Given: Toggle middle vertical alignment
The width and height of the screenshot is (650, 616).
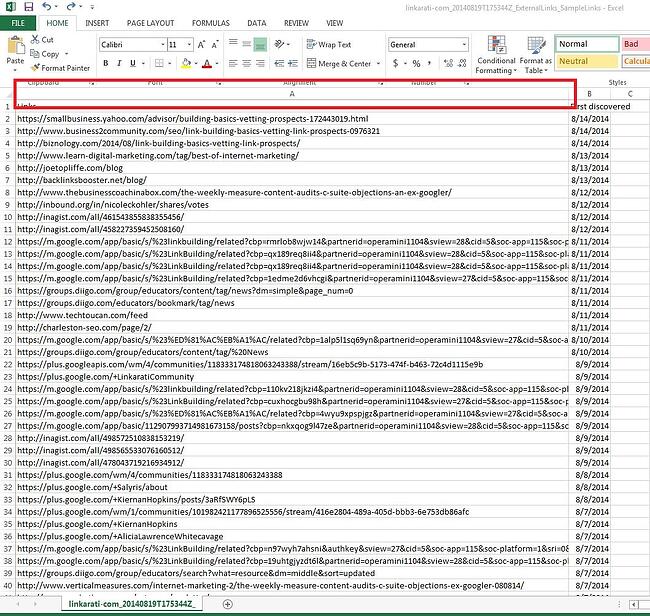Looking at the screenshot, I should [247, 44].
